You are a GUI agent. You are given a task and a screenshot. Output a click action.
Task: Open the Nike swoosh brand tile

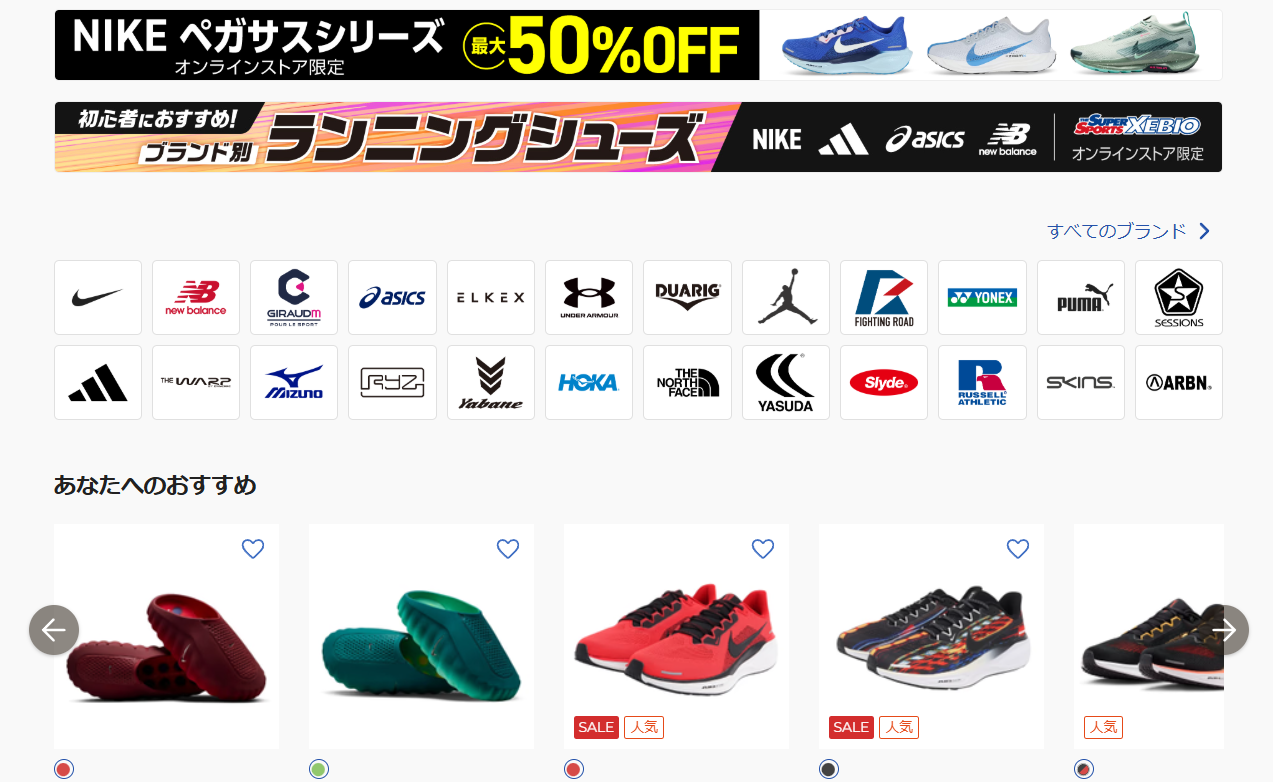[98, 297]
